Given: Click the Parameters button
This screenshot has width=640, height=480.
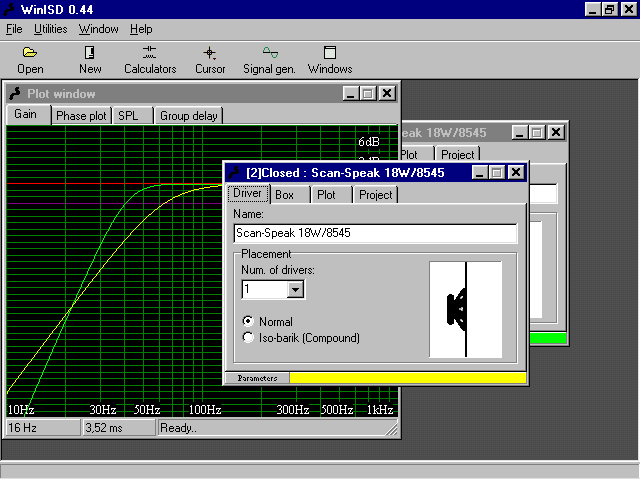Looking at the screenshot, I should pos(257,378).
